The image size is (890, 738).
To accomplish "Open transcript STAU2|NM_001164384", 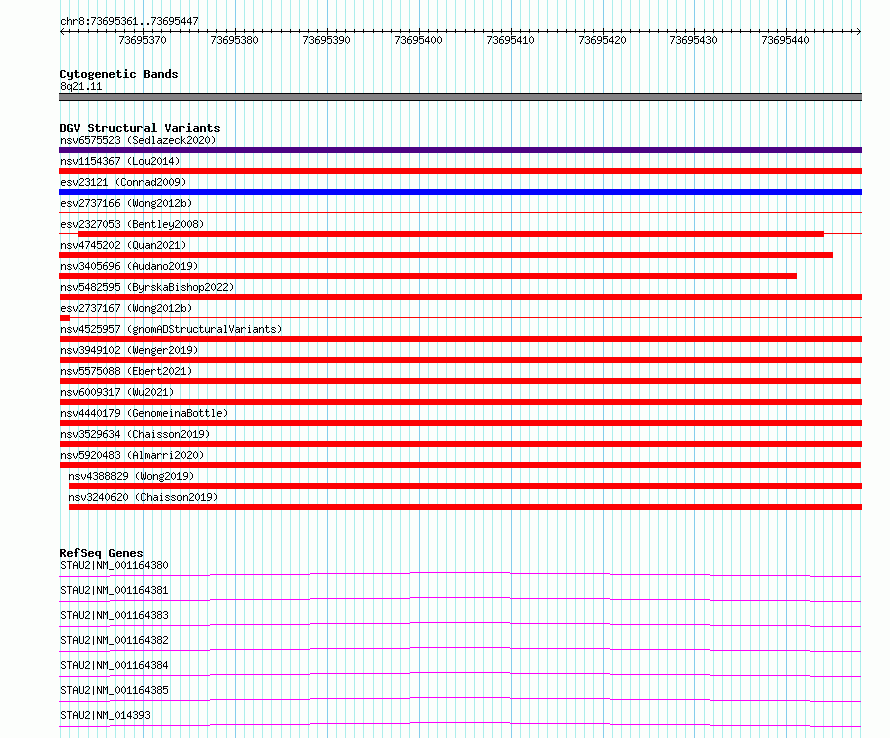I will coord(114,665).
